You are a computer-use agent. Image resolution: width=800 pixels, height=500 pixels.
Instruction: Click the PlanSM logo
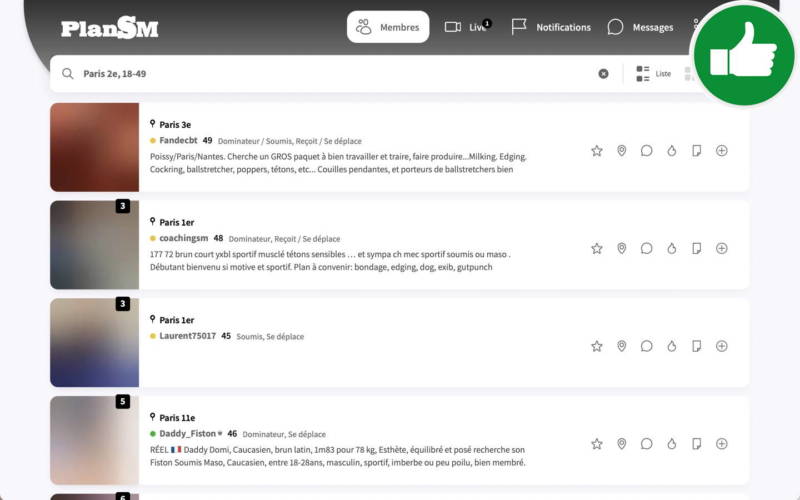pos(109,28)
